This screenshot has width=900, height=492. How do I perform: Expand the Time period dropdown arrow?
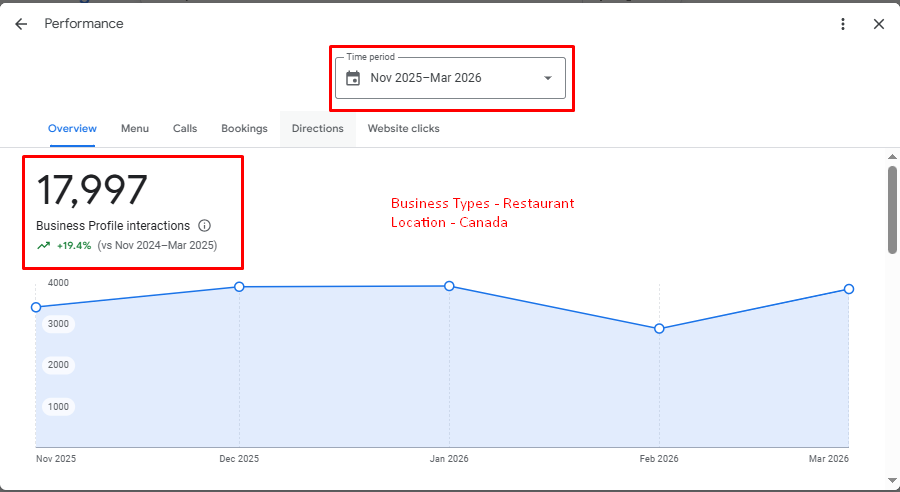[x=547, y=78]
